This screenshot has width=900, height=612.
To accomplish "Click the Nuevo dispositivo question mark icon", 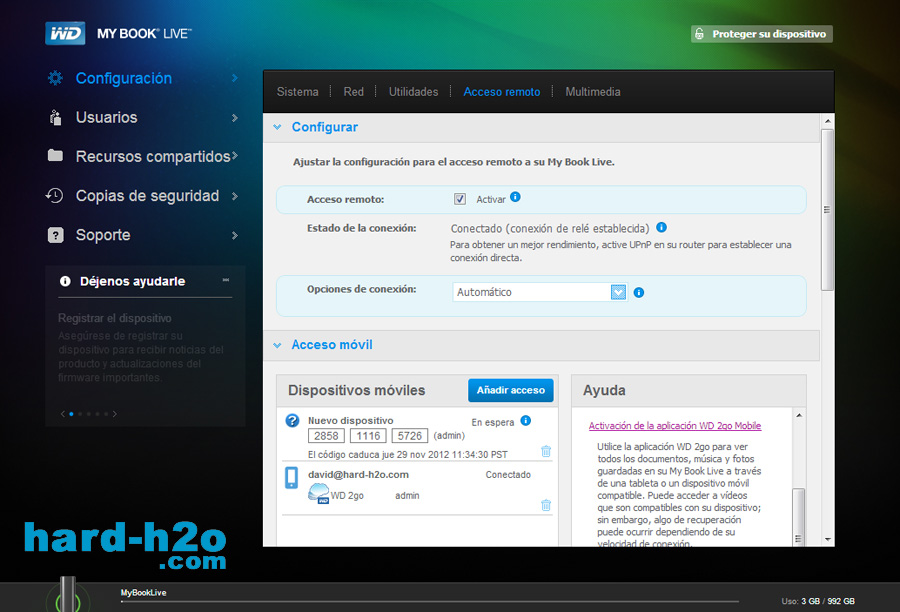I will (292, 421).
